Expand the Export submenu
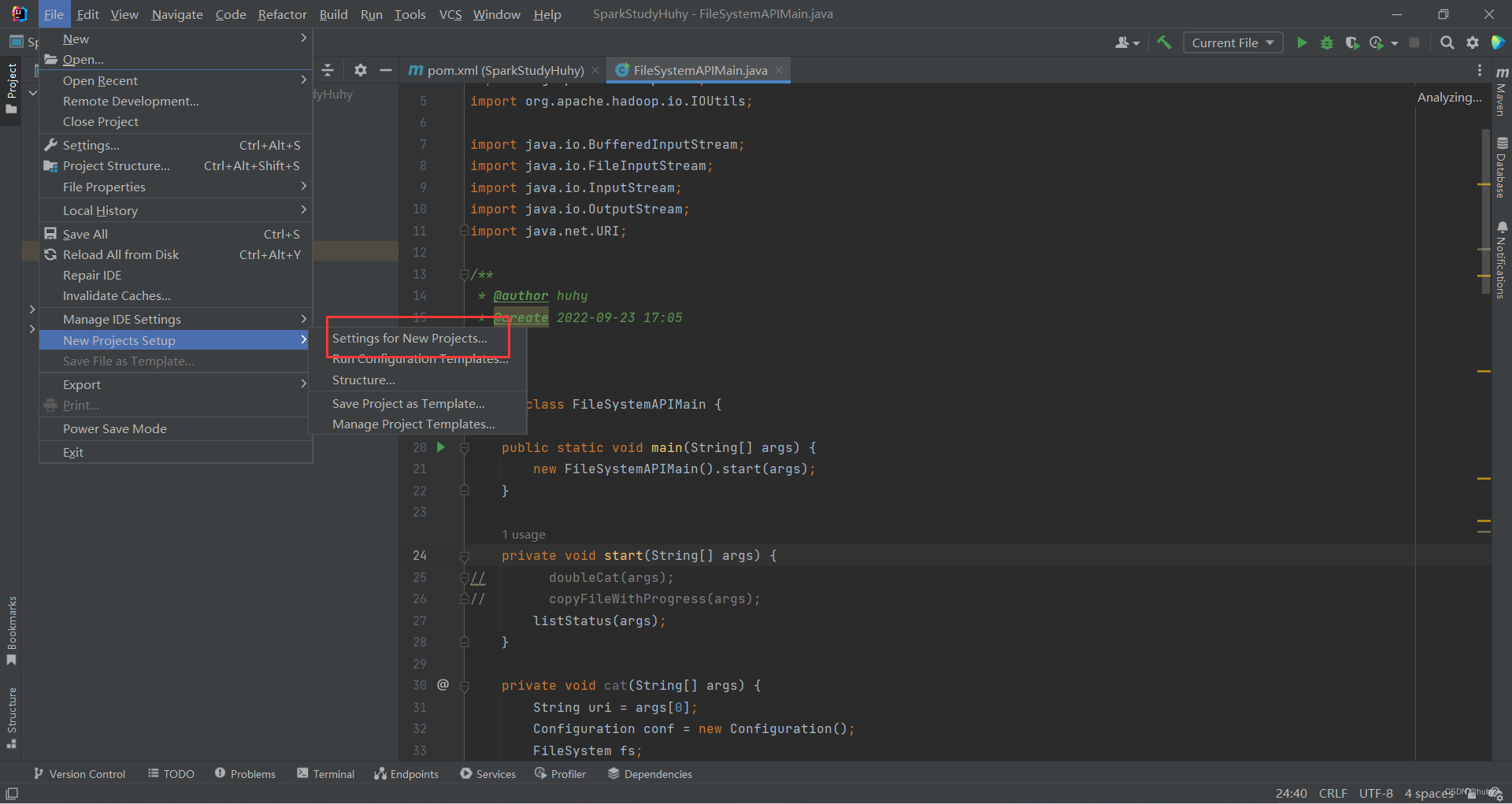Image resolution: width=1512 pixels, height=804 pixels. [x=176, y=384]
